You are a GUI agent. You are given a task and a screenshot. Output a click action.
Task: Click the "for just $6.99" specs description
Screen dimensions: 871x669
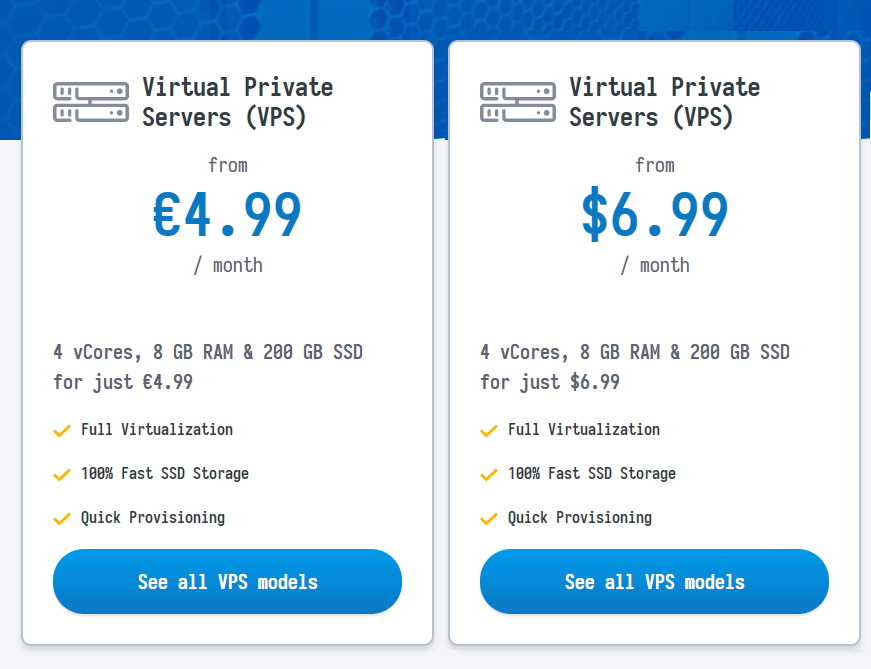(634, 367)
